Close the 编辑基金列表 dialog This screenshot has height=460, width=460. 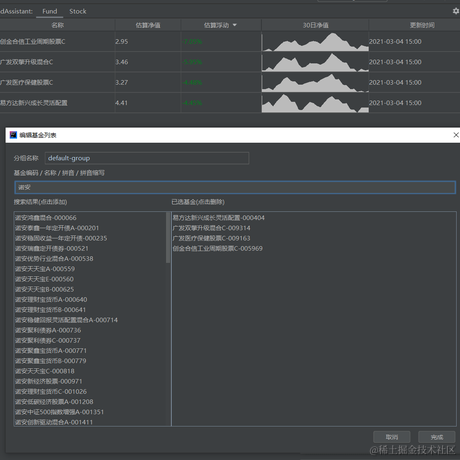pyautogui.click(x=456, y=135)
